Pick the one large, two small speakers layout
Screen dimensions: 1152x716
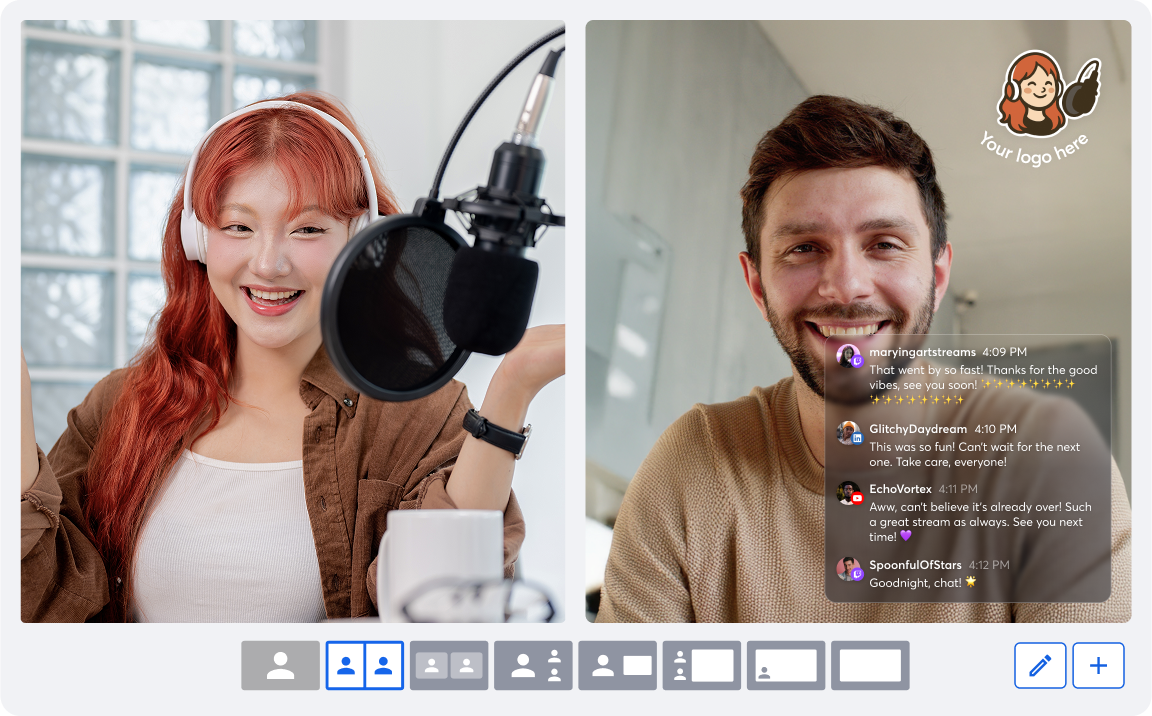[x=533, y=666]
